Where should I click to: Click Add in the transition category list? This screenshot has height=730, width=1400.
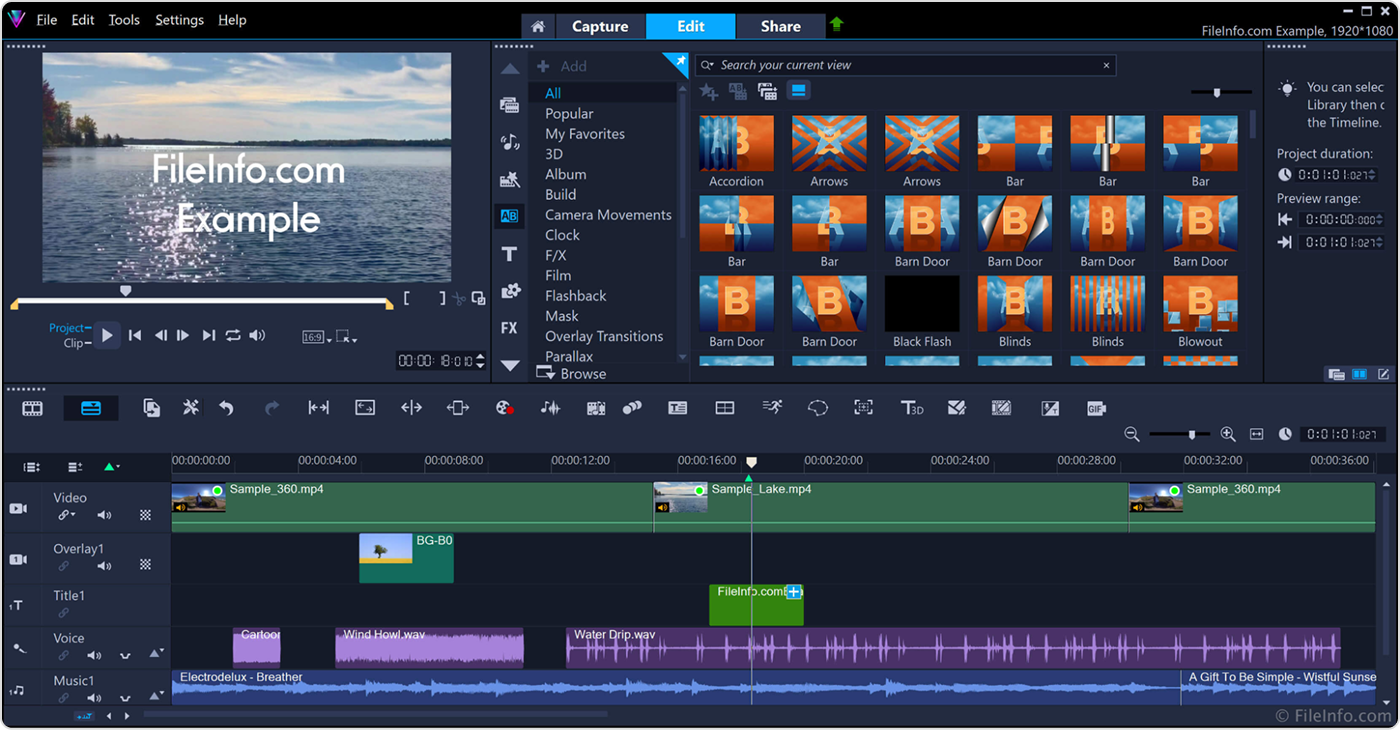tap(563, 66)
